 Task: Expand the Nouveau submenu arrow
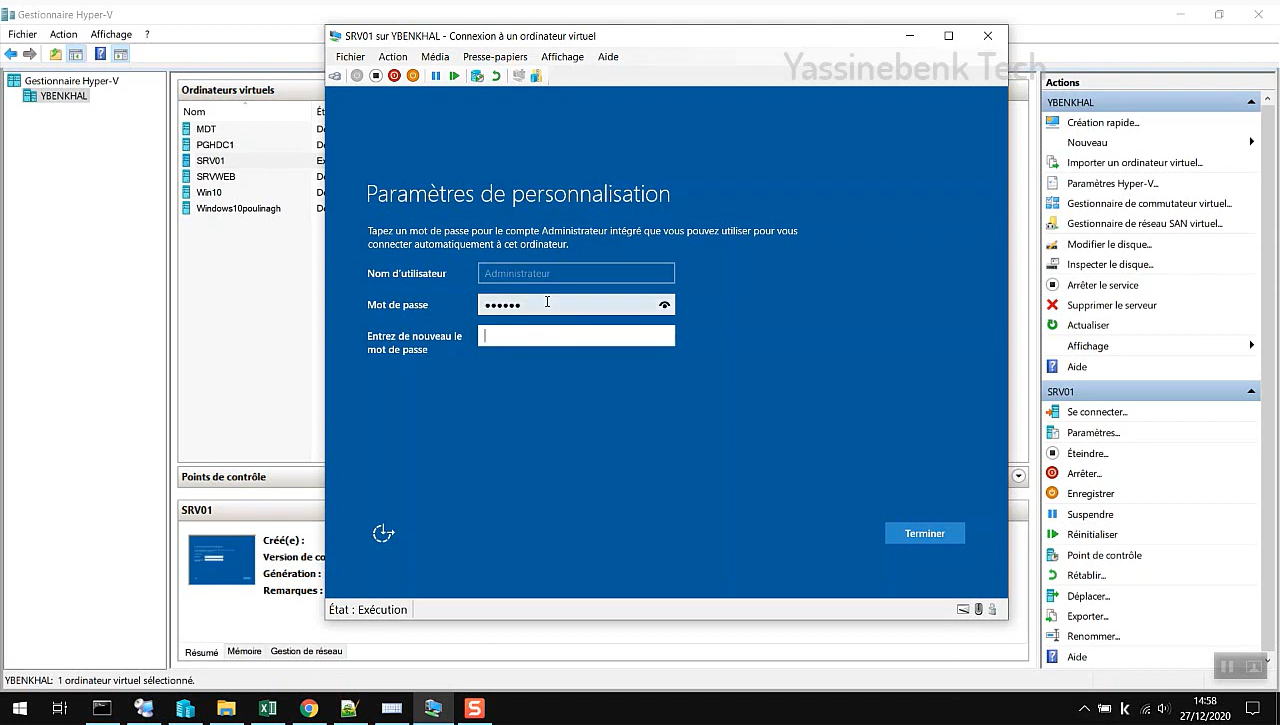point(1251,142)
